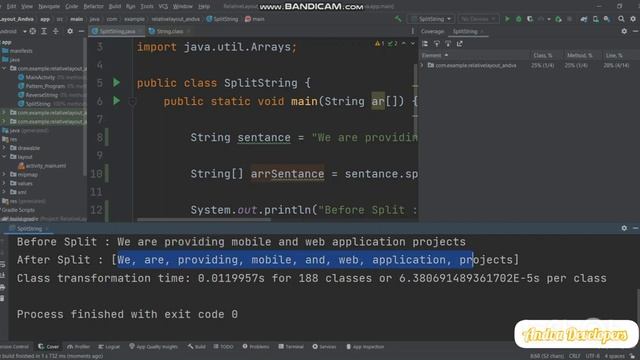
Task: Click the green Debug bug icon in the toolbar
Action: coord(519,19)
